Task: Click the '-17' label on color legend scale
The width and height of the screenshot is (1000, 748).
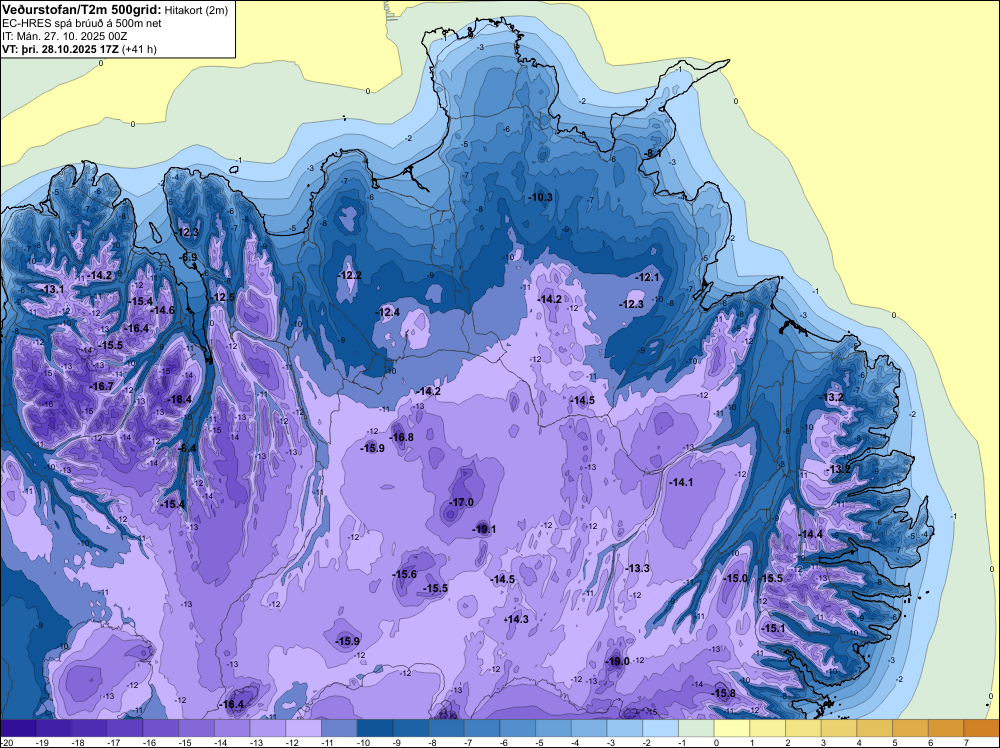Action: point(114,743)
